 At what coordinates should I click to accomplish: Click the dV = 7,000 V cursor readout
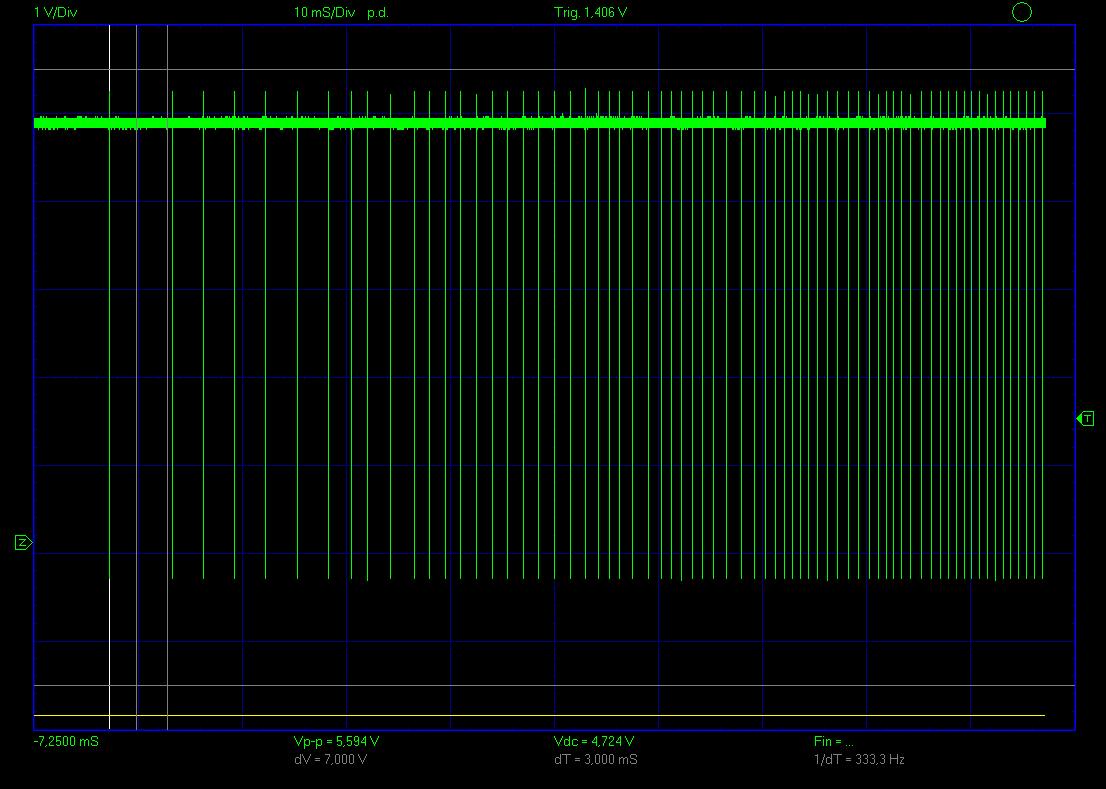330,759
